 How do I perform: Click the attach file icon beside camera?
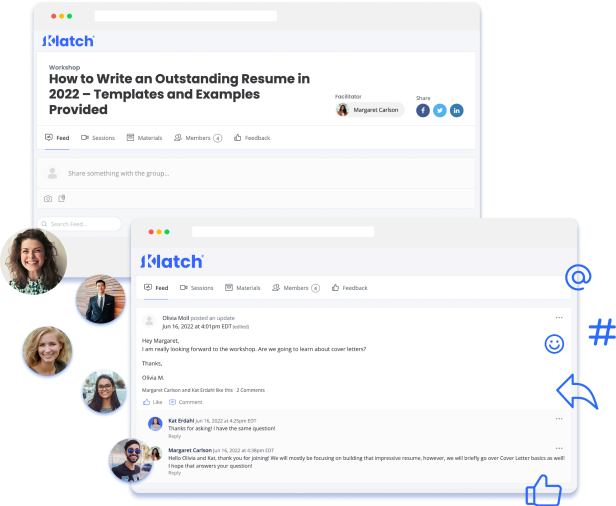tap(61, 199)
